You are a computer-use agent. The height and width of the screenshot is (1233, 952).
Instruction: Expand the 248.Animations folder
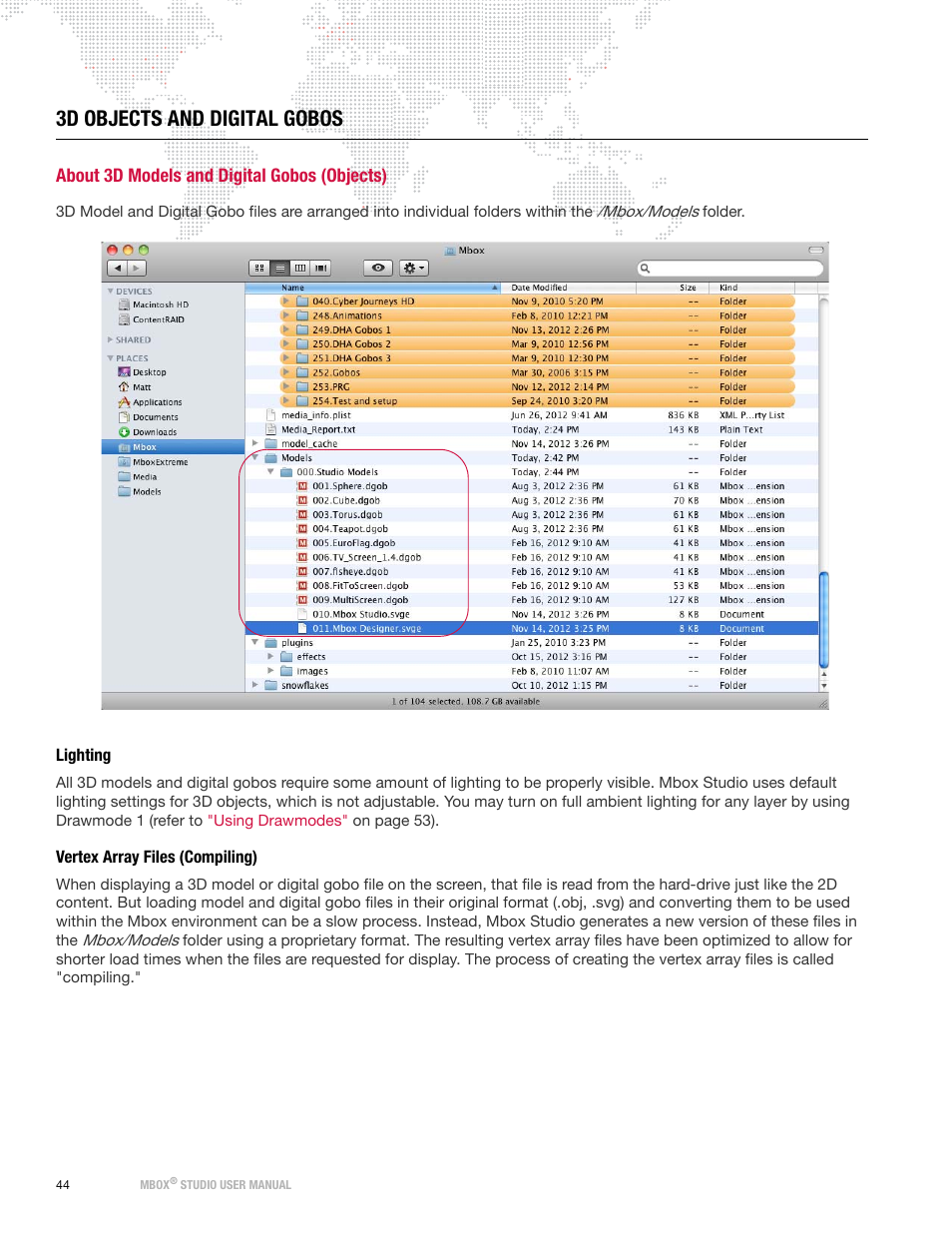(285, 315)
